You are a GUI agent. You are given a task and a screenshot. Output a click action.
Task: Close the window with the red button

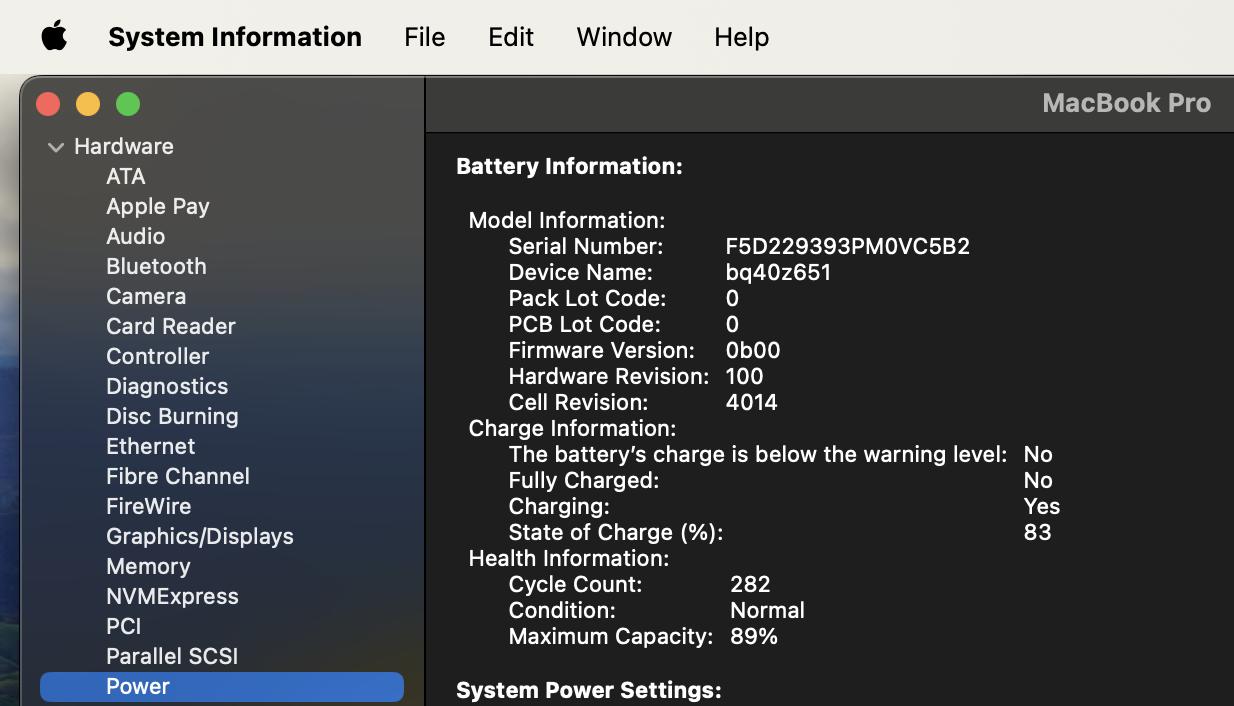click(48, 104)
